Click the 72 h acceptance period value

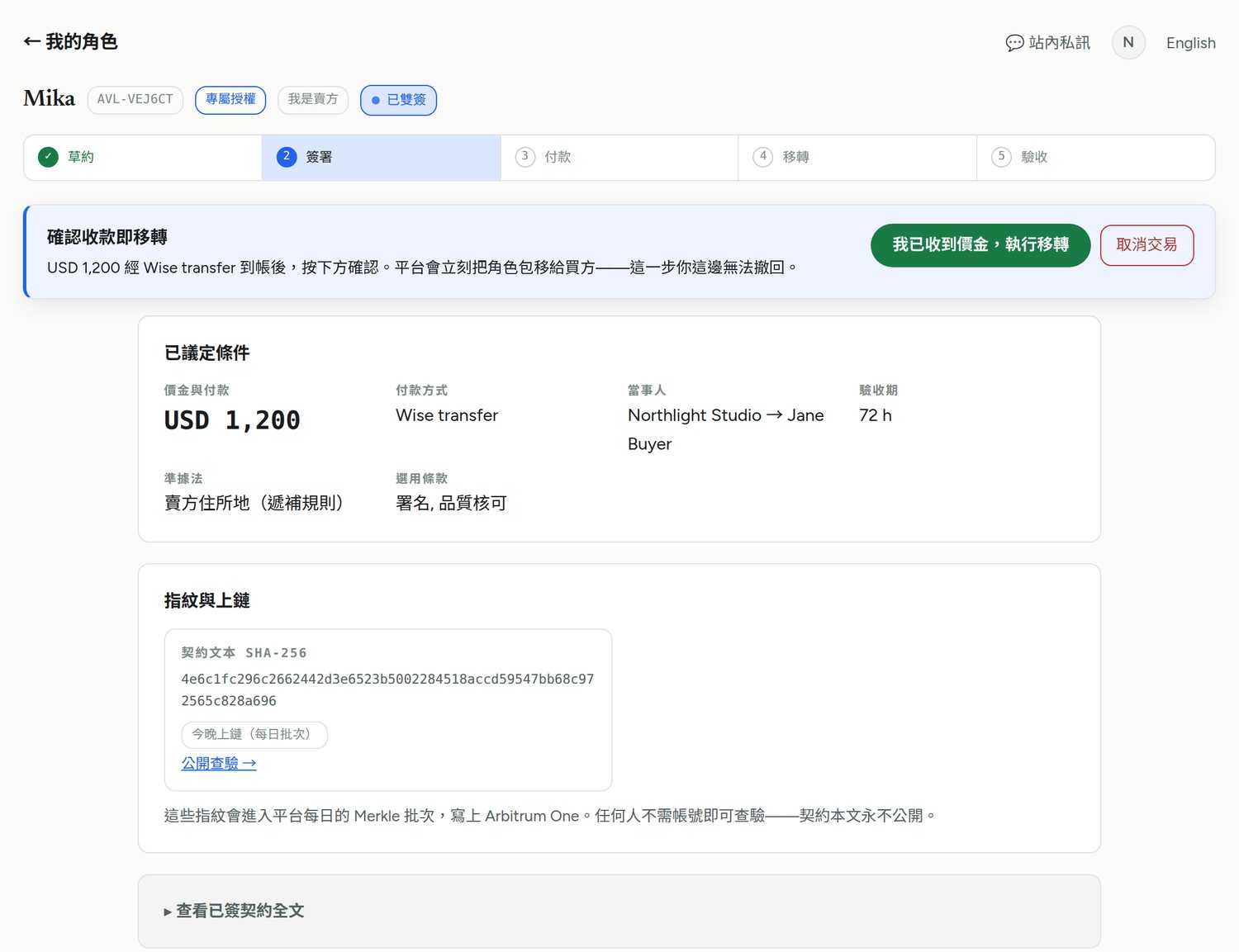click(x=876, y=415)
